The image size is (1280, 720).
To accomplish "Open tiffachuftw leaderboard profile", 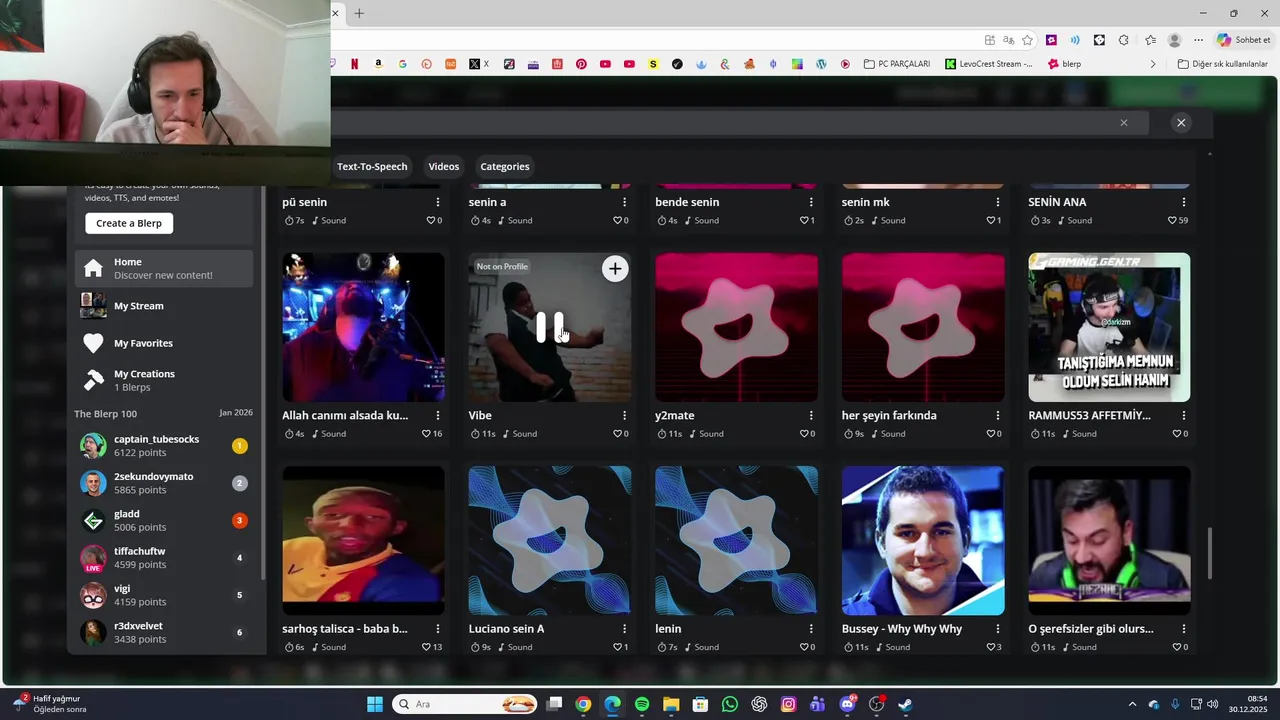I will point(164,558).
